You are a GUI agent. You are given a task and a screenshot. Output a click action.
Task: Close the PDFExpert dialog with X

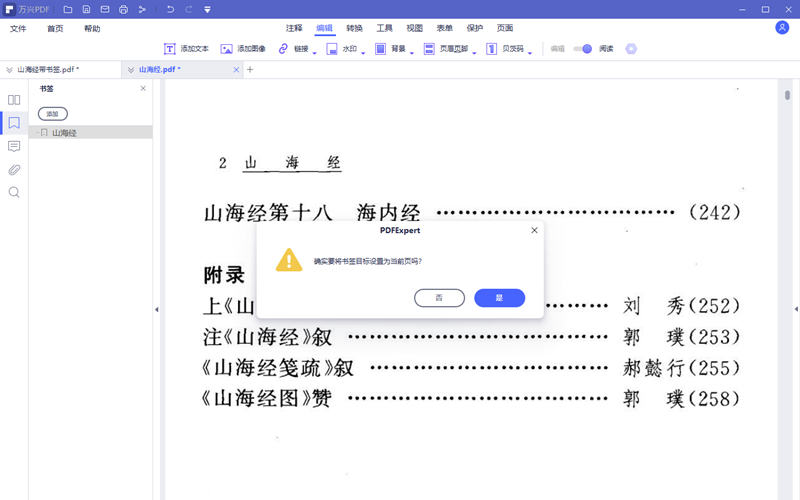534,230
